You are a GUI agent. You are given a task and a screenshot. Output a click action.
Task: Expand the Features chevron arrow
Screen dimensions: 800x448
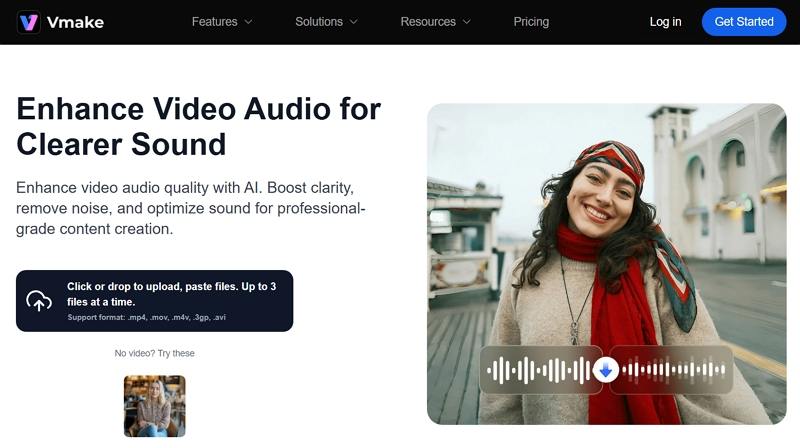[248, 22]
